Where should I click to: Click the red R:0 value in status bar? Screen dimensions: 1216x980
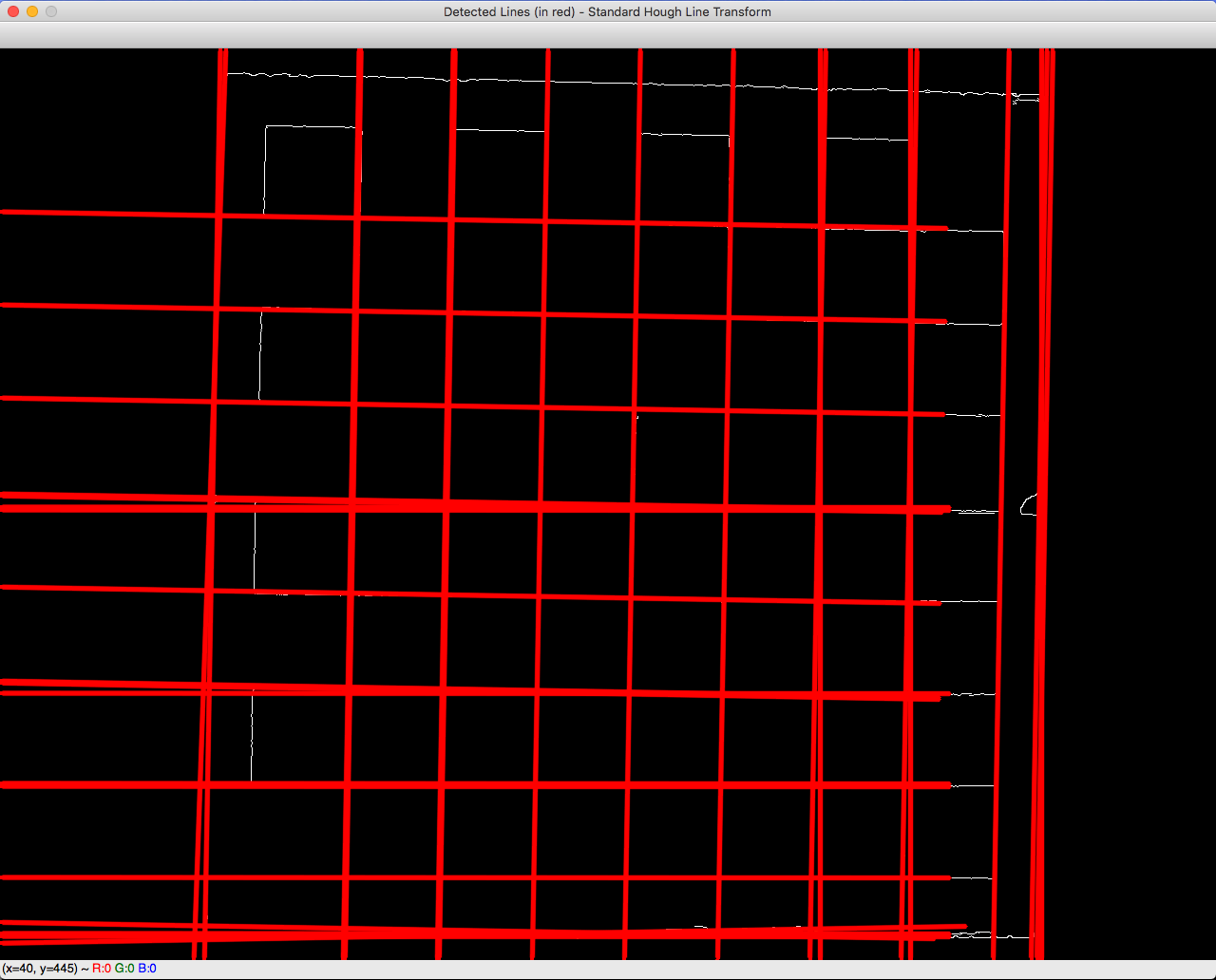102,969
